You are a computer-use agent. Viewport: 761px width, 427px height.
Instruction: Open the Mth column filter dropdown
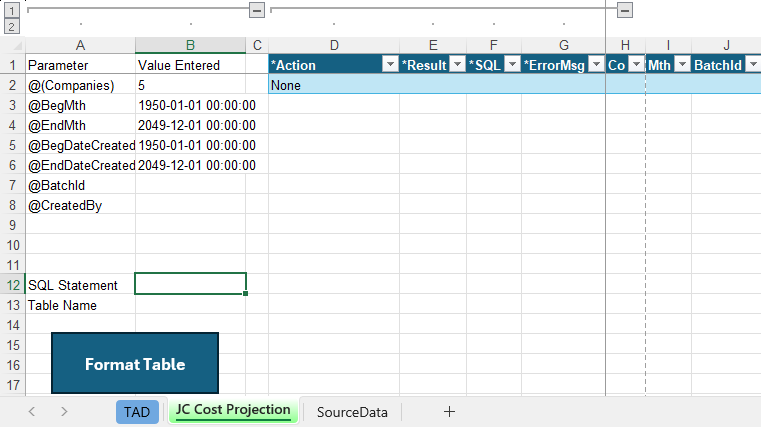(682, 64)
